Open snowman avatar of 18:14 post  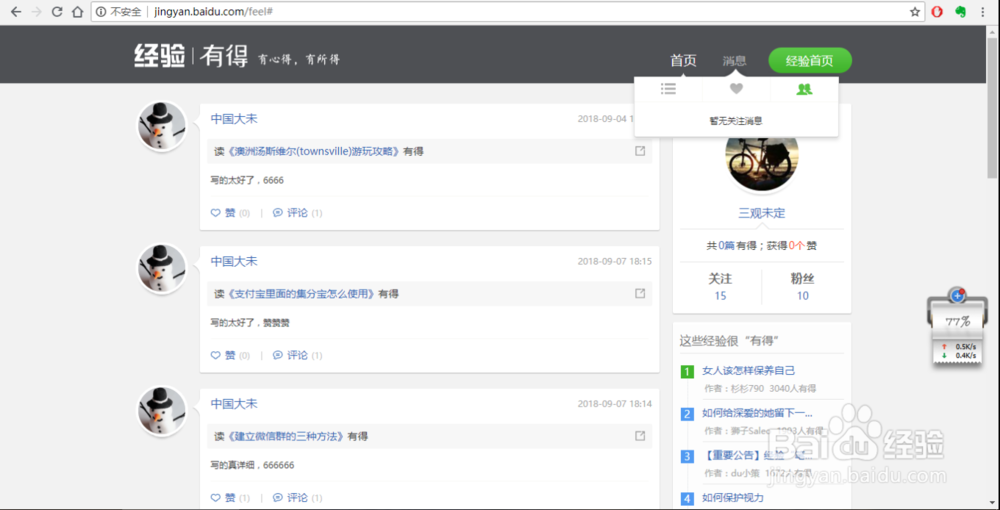[162, 411]
